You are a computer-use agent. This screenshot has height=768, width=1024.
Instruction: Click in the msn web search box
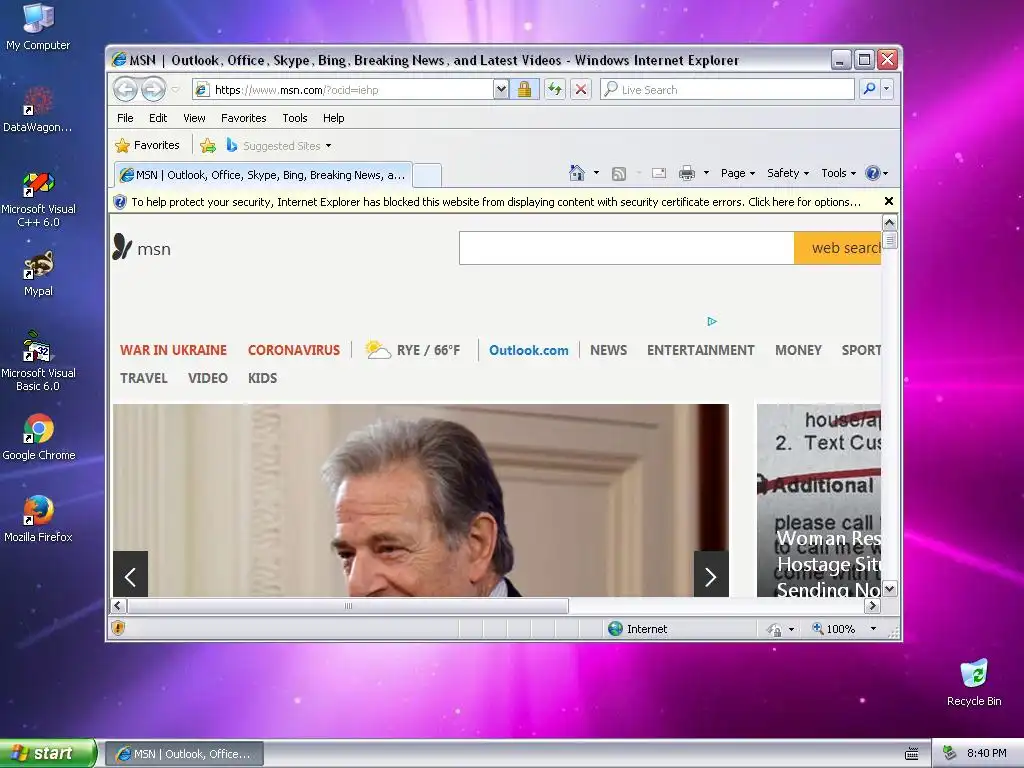[x=626, y=248]
